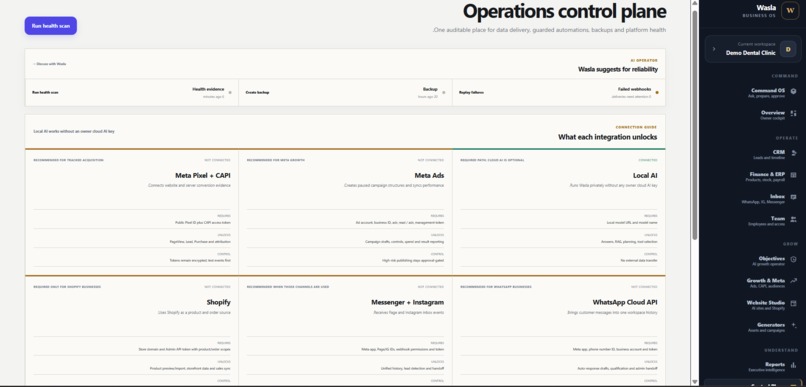806x387 pixels.
Task: Click the Objectives clock icon
Action: click(794, 259)
